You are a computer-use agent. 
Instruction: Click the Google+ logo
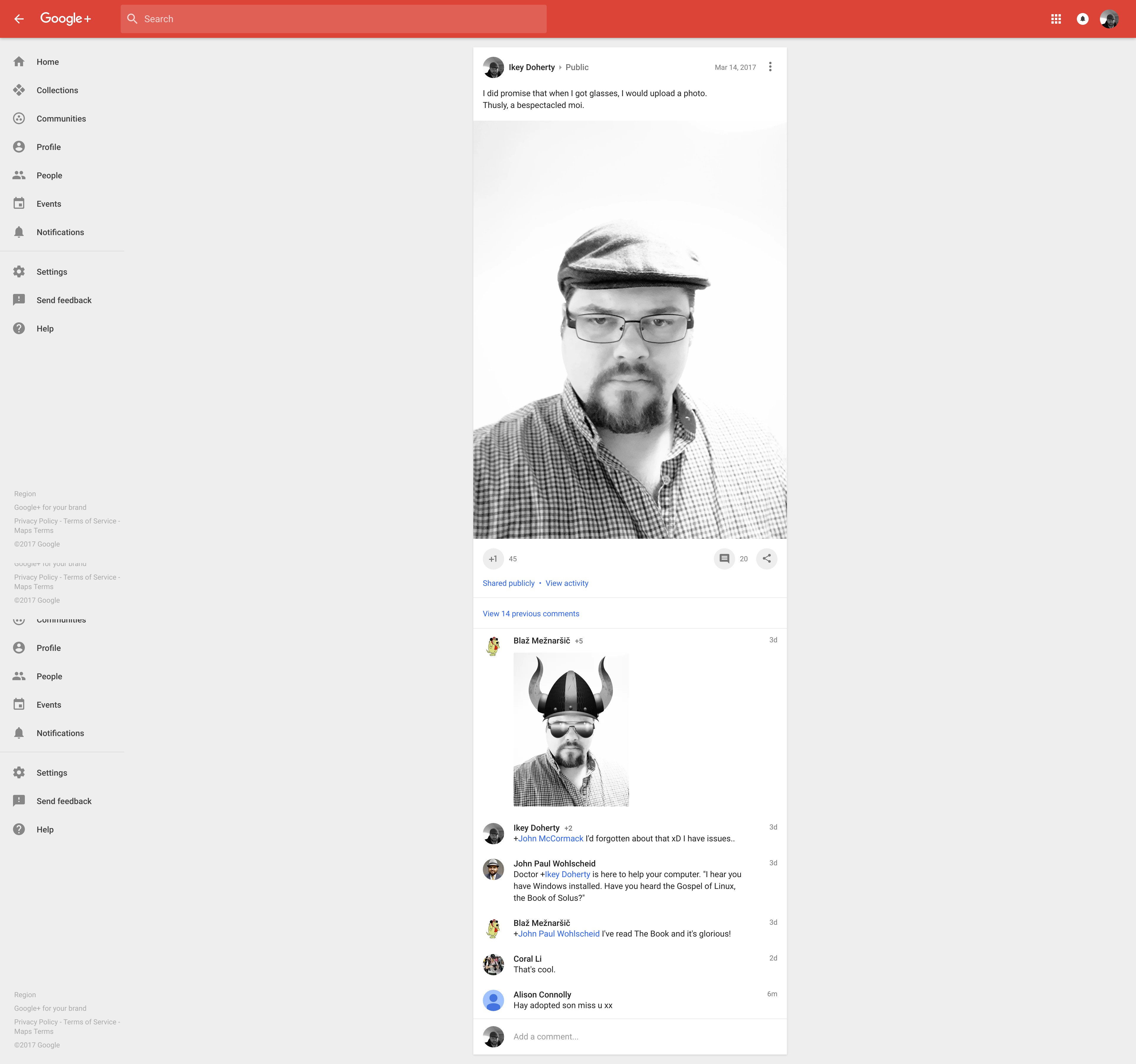[66, 19]
